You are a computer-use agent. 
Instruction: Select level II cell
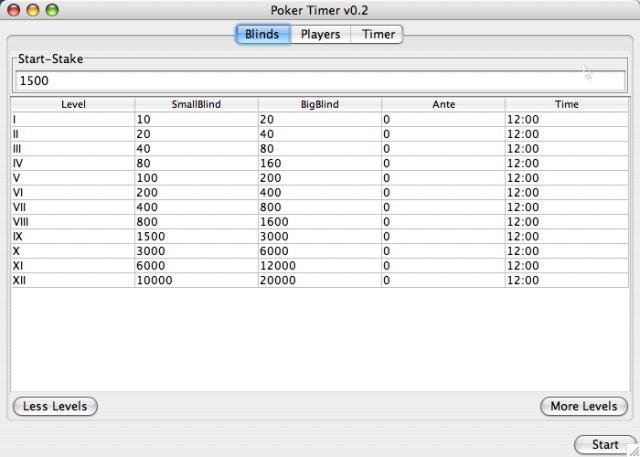tap(73, 134)
